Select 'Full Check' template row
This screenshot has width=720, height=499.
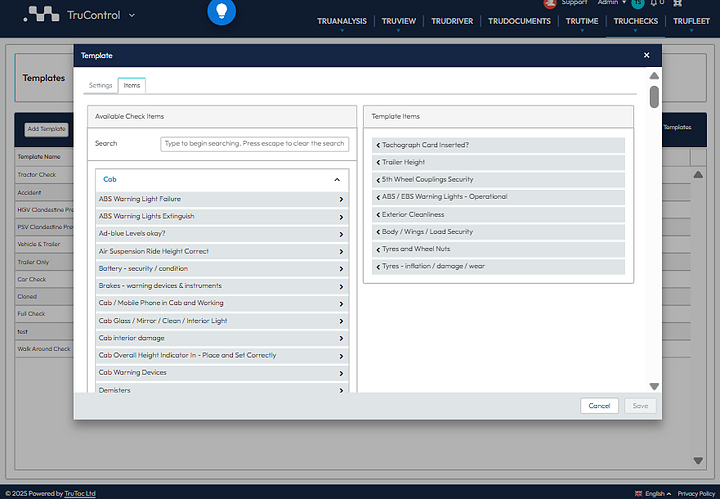(x=45, y=314)
